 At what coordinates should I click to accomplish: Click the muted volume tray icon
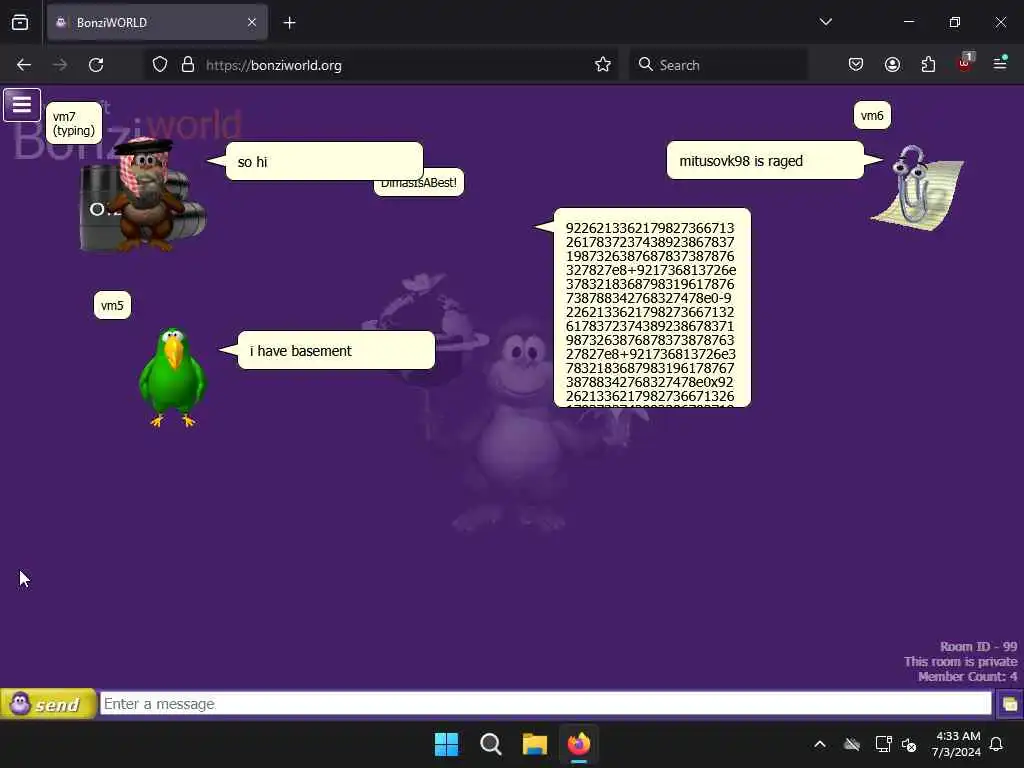909,744
